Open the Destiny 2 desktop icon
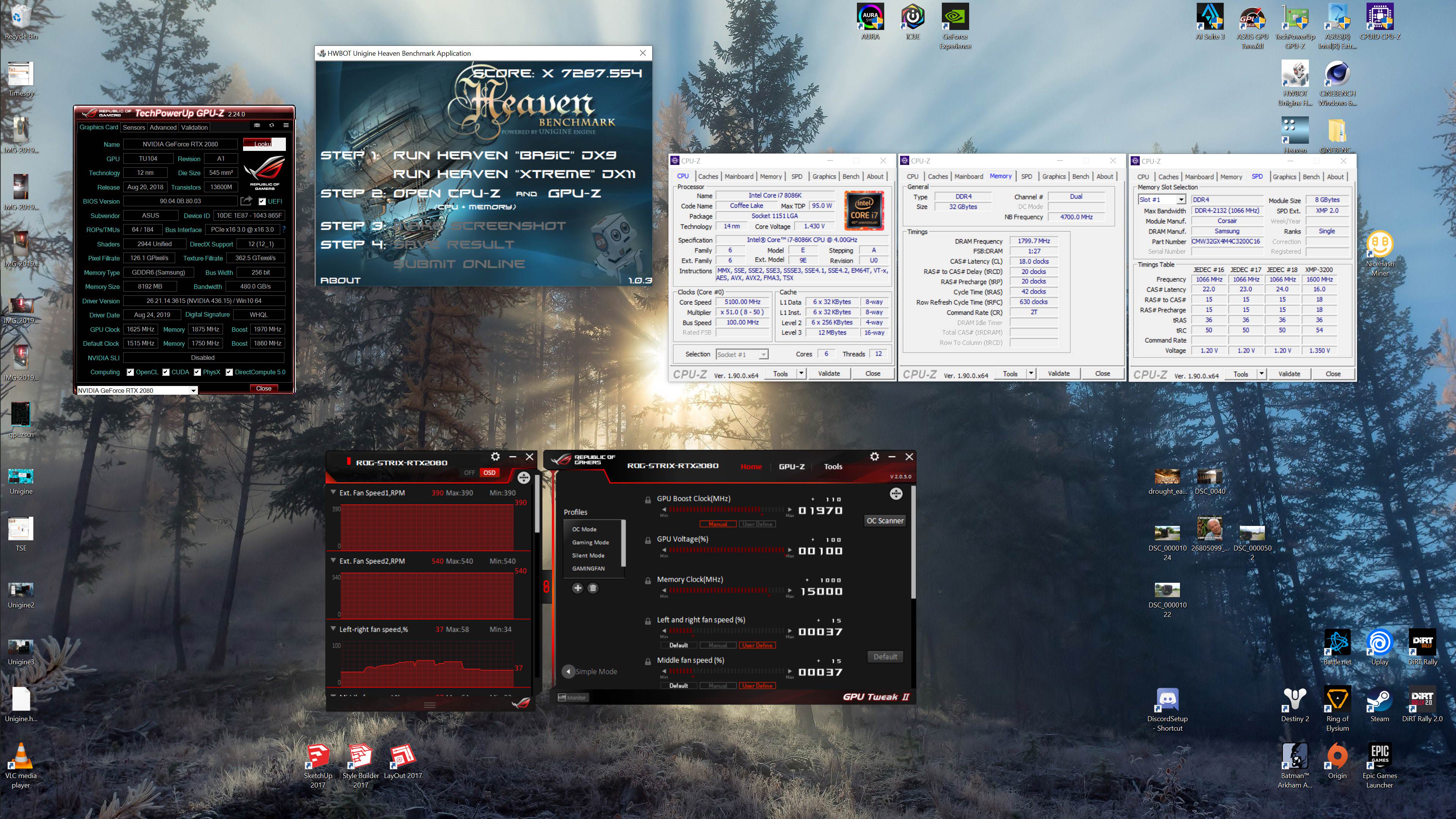Viewport: 1456px width, 819px height. (1295, 704)
